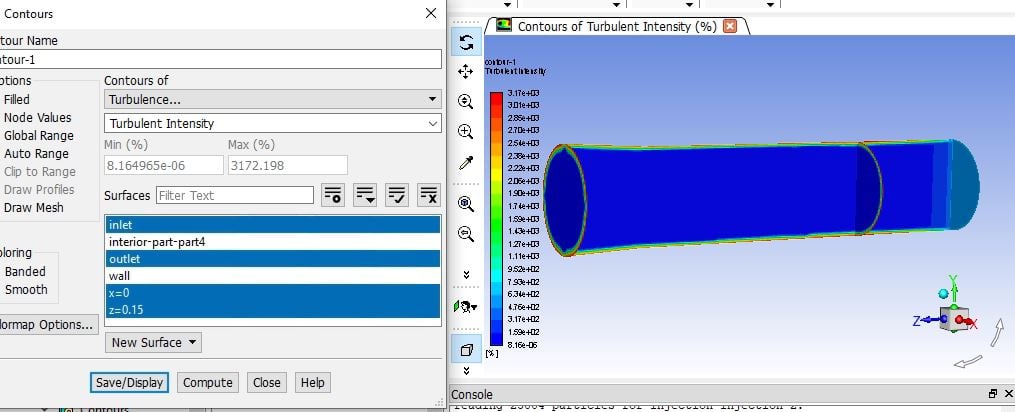Close the Console panel
1015x412 pixels.
click(x=1008, y=394)
